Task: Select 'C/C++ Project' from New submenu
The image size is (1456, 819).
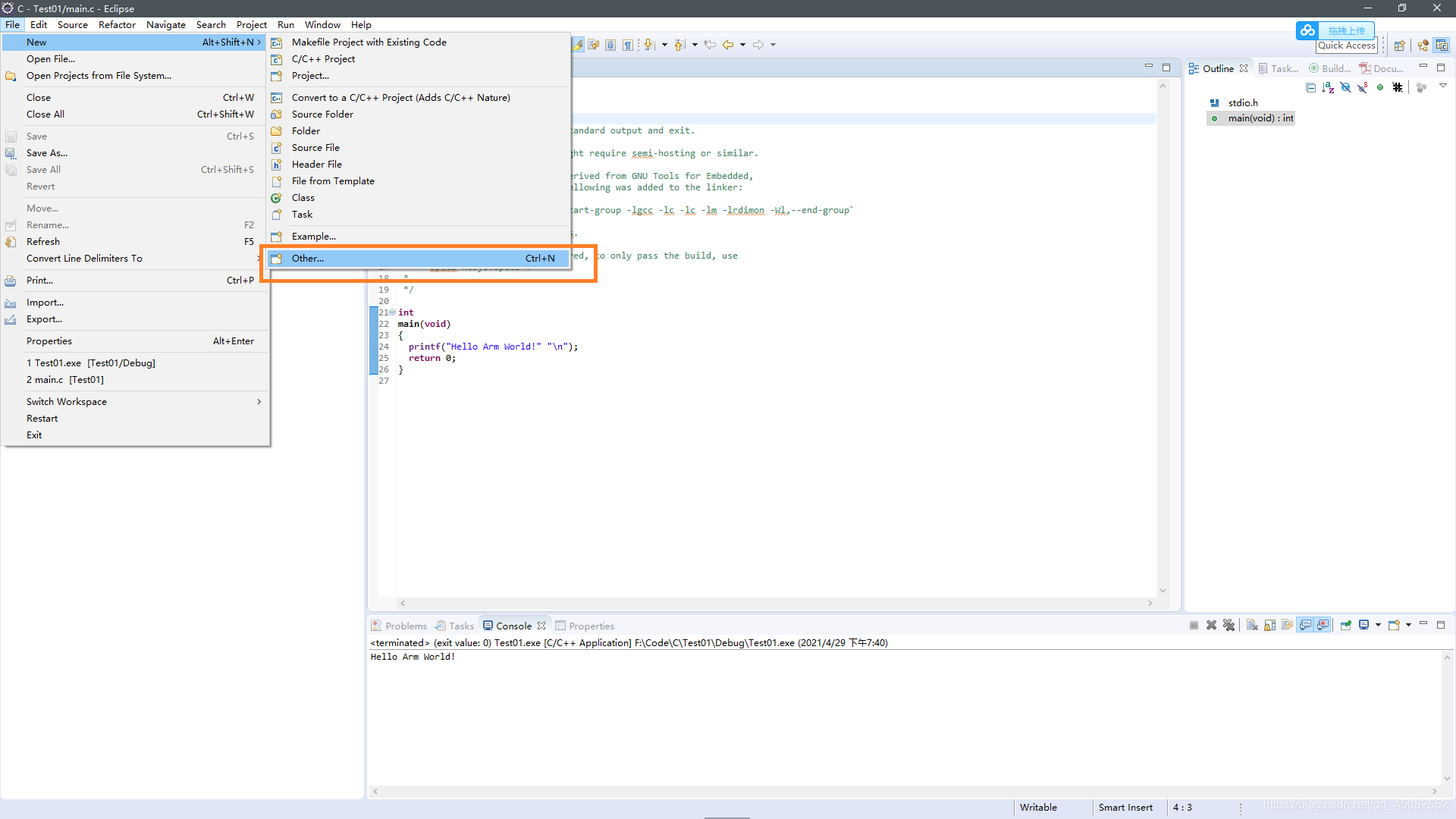Action: click(x=323, y=58)
